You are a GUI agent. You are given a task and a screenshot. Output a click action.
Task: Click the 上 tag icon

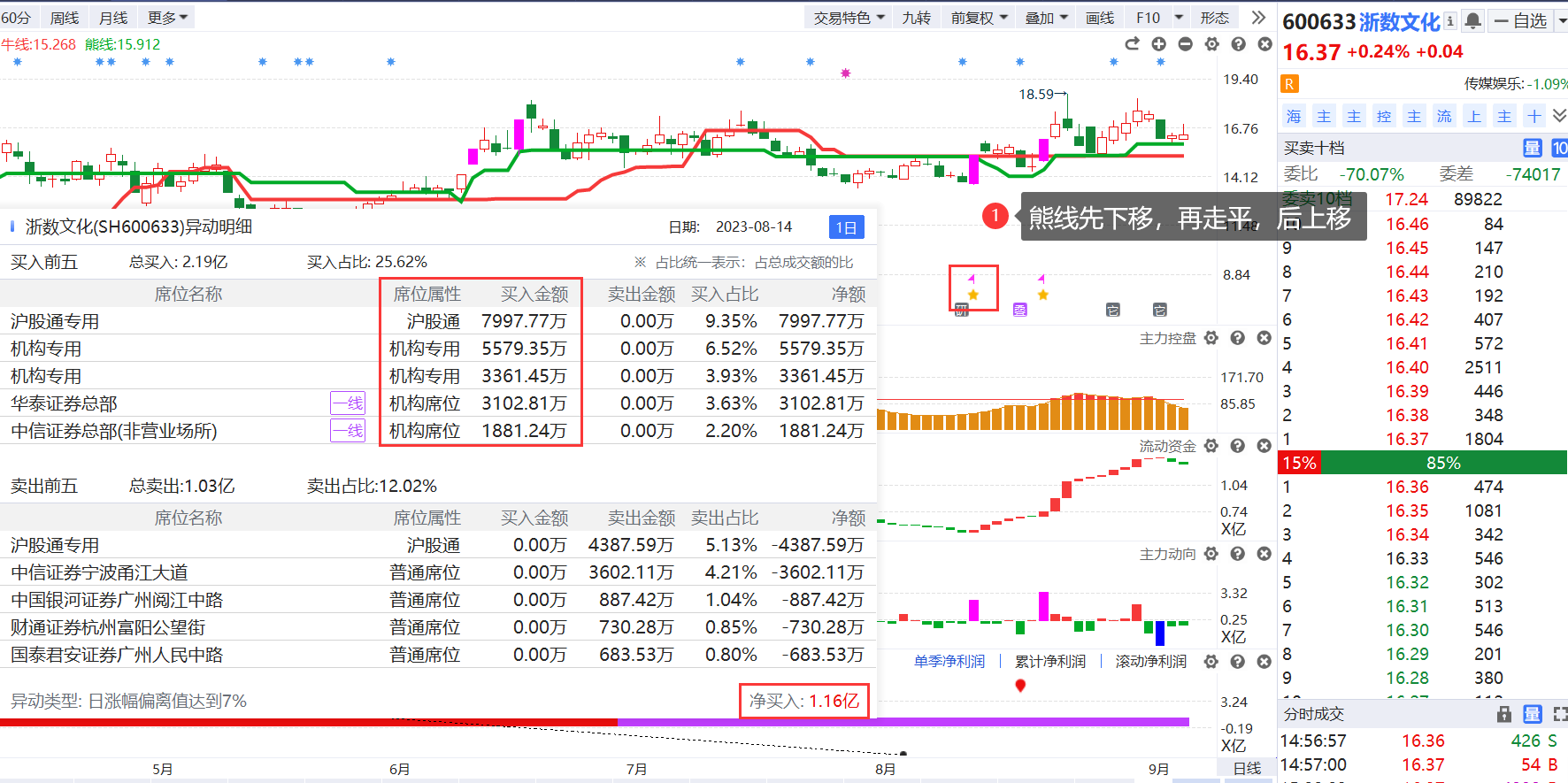tap(1474, 116)
